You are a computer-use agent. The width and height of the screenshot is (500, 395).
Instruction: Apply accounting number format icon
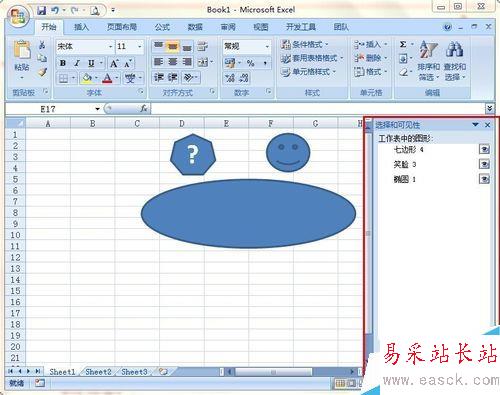[x=230, y=63]
